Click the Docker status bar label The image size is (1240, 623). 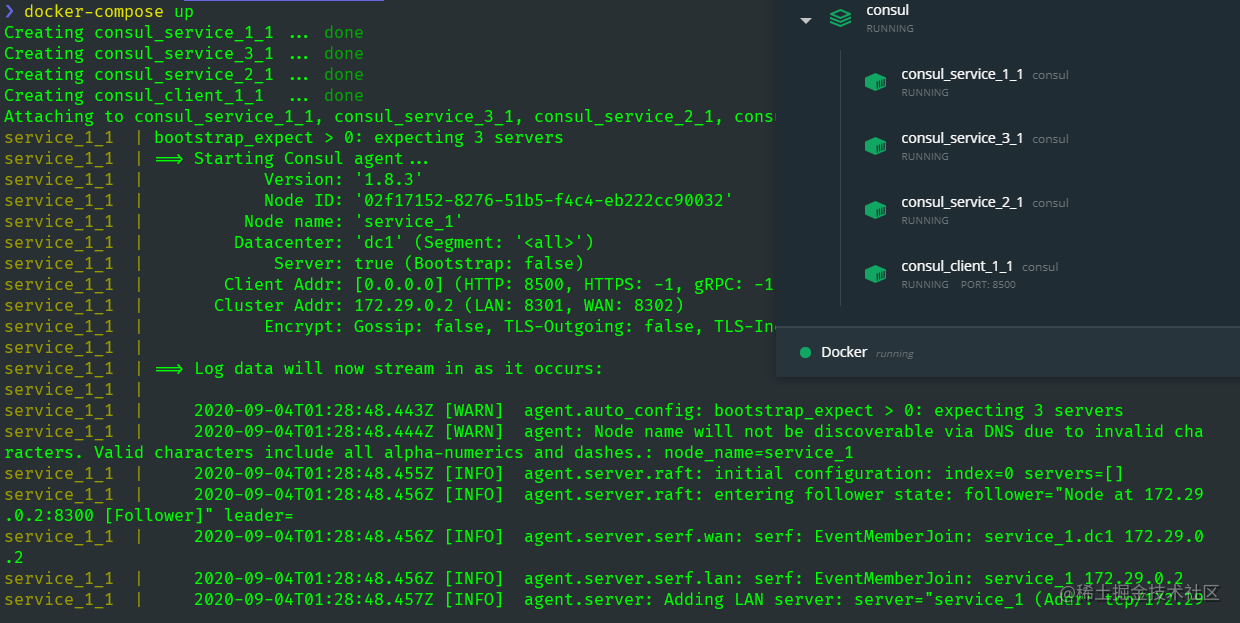(845, 352)
